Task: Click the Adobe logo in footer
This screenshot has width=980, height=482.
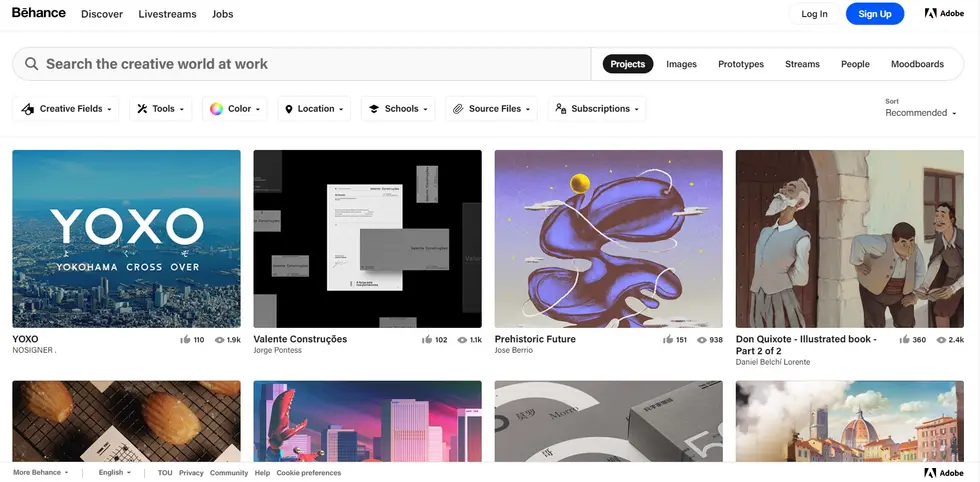Action: [944, 473]
